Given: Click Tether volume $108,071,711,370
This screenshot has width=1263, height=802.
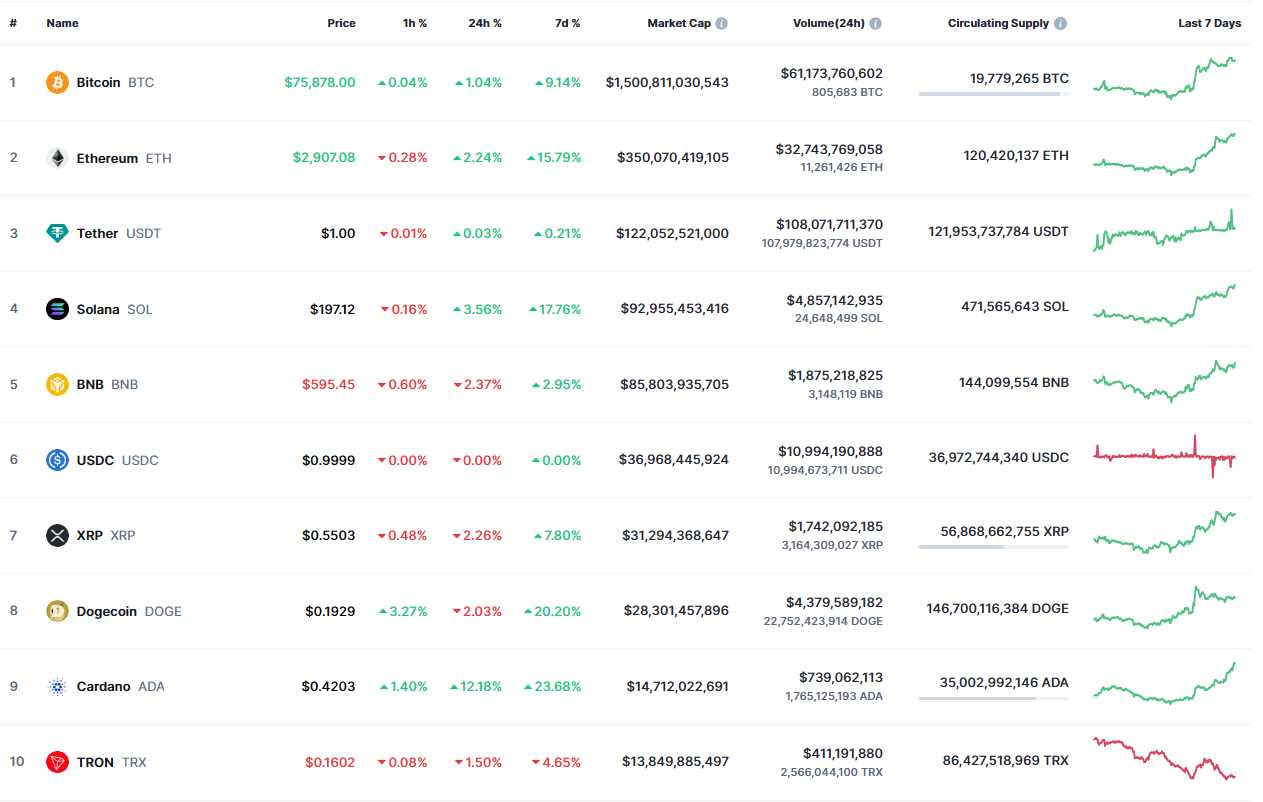Looking at the screenshot, I should [829, 224].
